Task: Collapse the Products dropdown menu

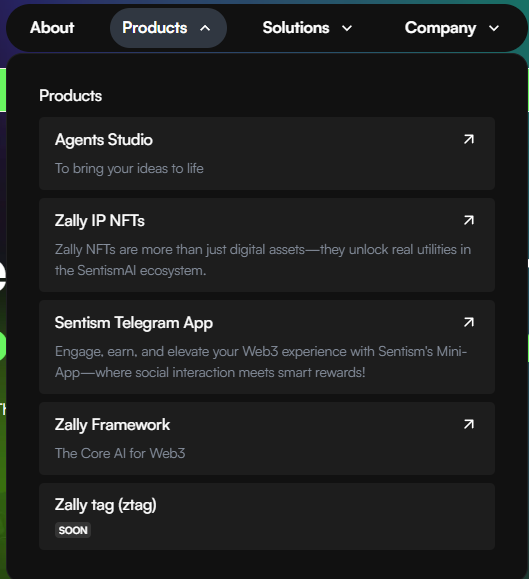Action: point(168,28)
